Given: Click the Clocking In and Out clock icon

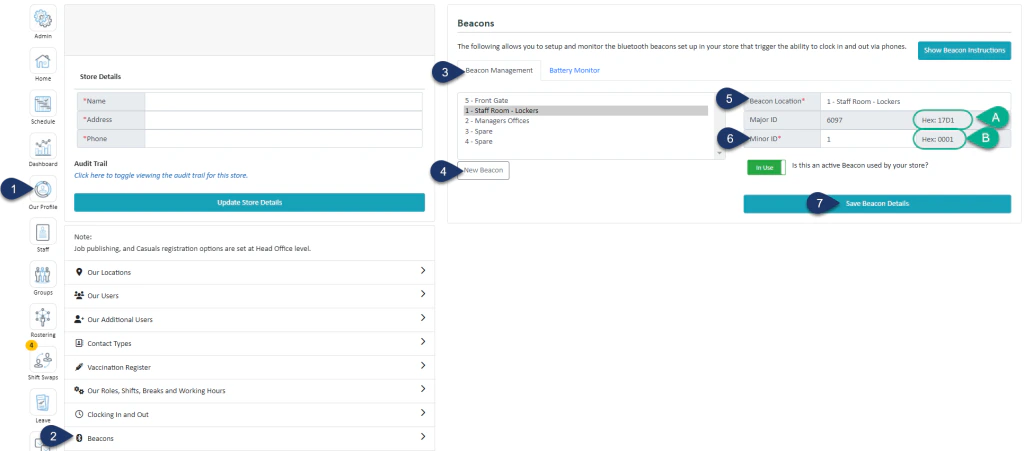Looking at the screenshot, I should (x=79, y=414).
